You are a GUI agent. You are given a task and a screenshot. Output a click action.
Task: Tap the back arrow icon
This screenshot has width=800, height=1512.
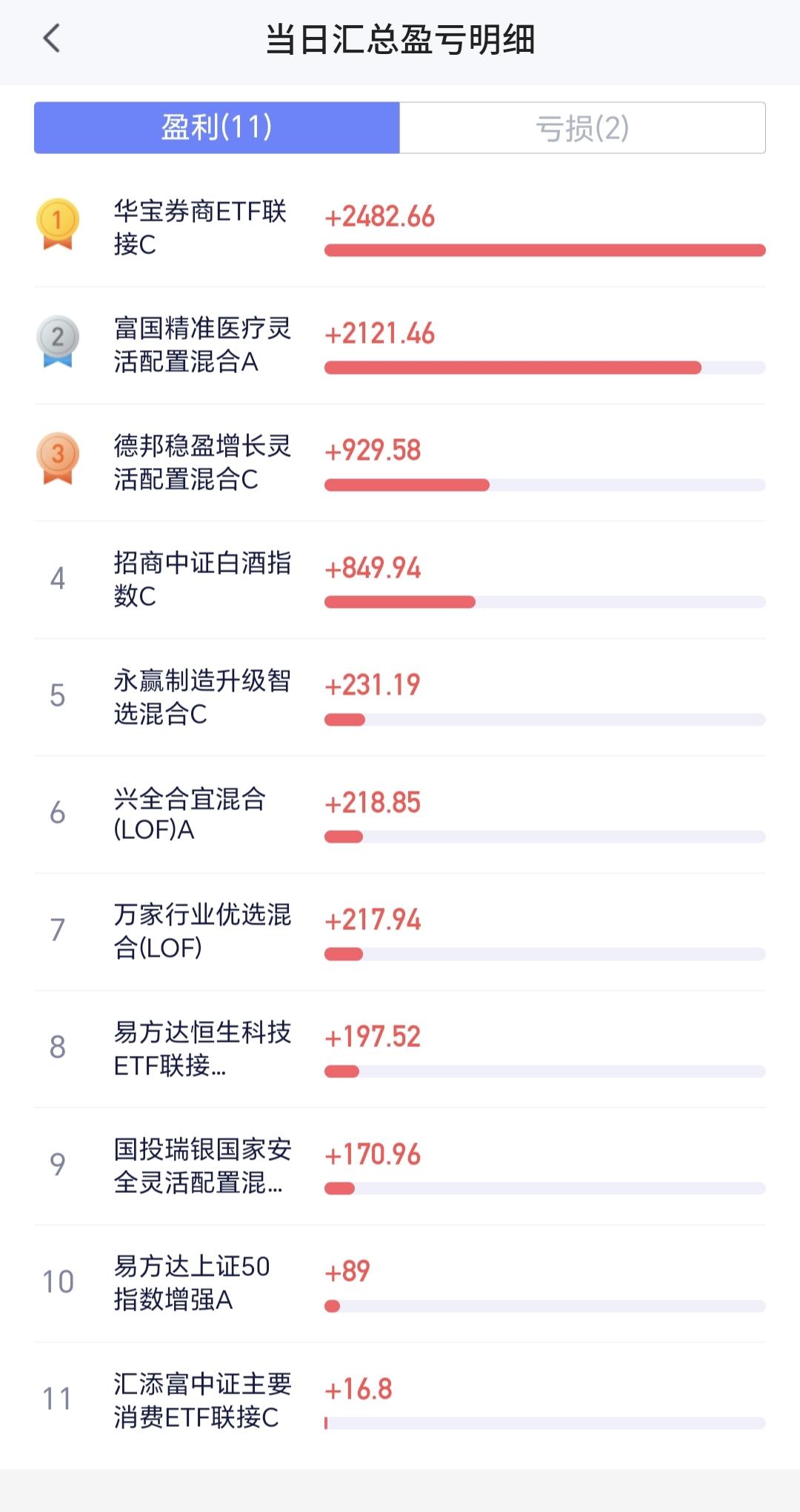click(51, 39)
